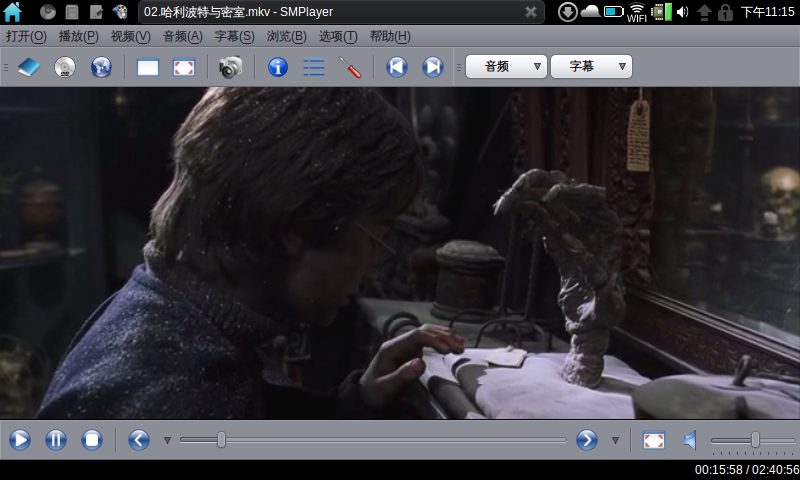Open the cloud status icon
The height and width of the screenshot is (480, 800).
click(x=590, y=11)
